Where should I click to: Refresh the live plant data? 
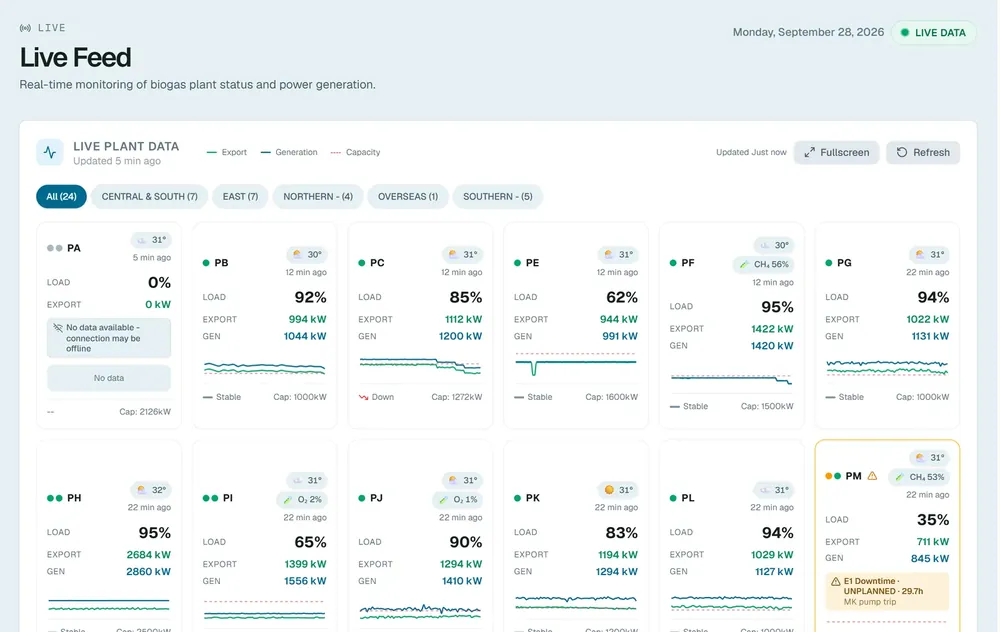923,152
